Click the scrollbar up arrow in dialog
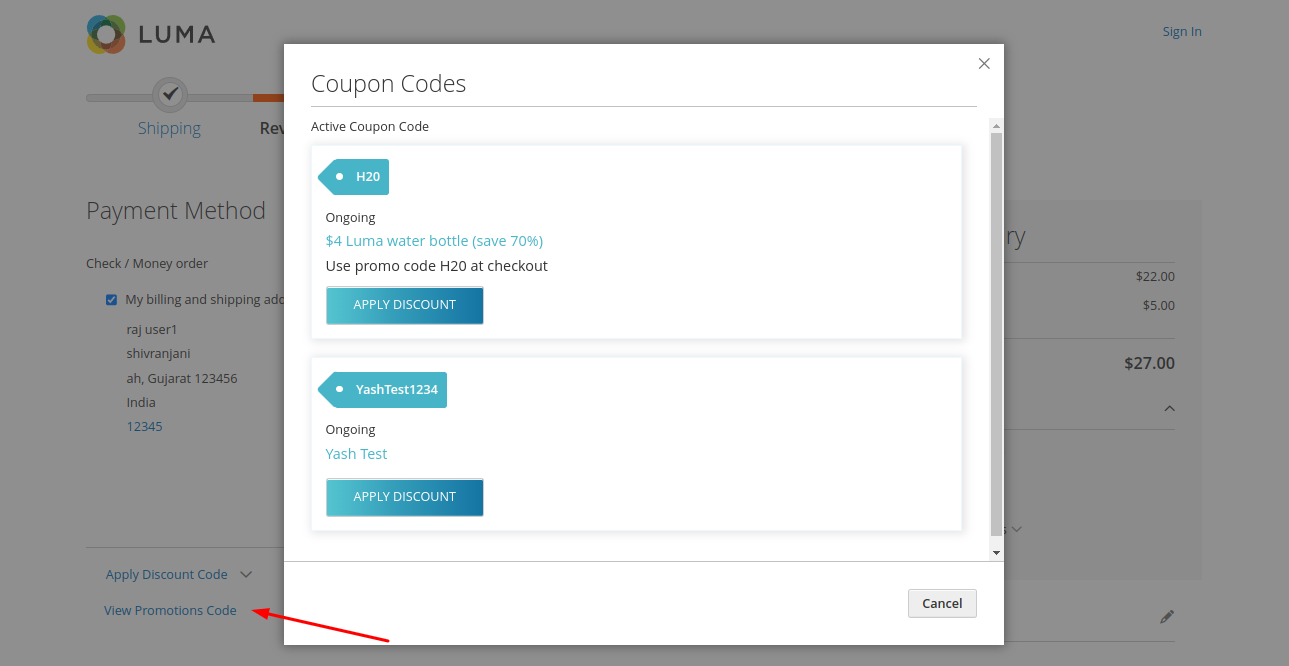 [x=996, y=126]
